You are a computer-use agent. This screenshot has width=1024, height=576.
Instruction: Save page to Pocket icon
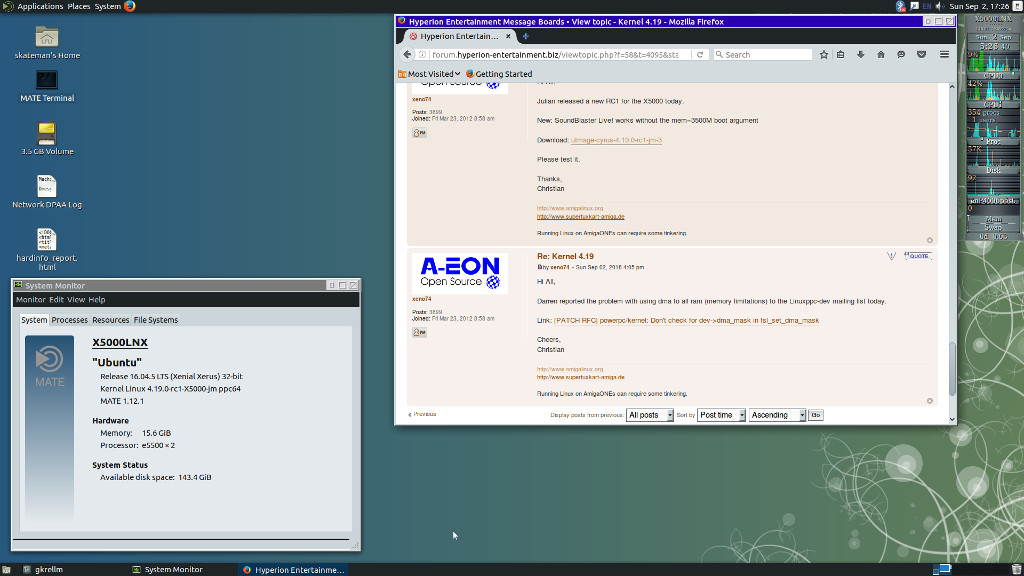(921, 55)
